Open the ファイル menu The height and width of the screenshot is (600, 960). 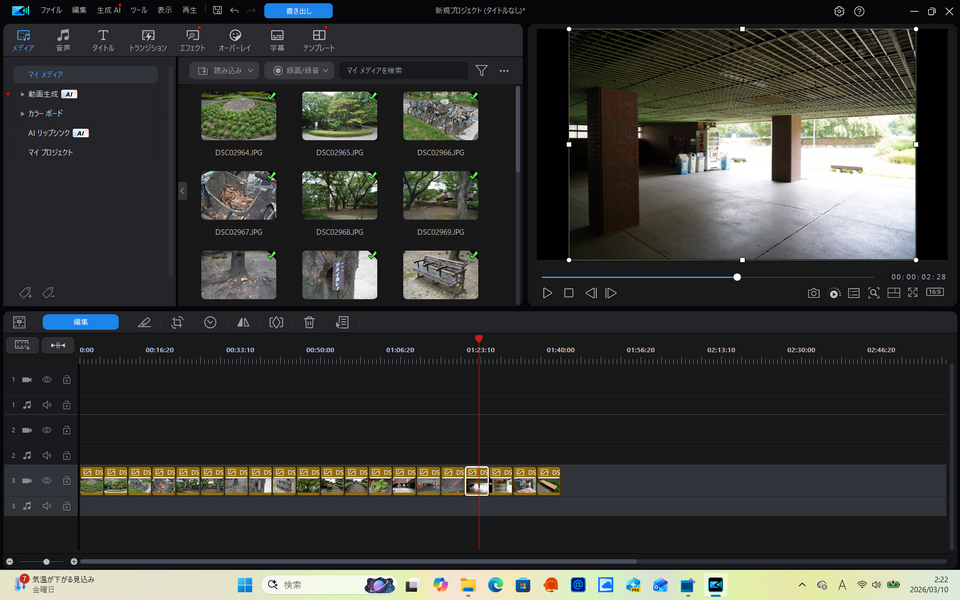pos(50,10)
